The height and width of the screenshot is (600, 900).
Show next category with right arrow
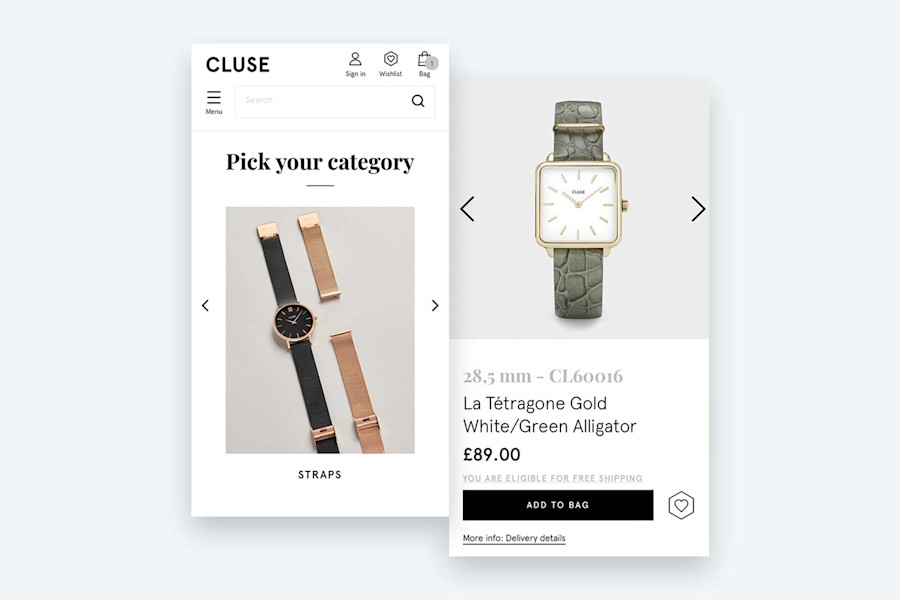435,305
